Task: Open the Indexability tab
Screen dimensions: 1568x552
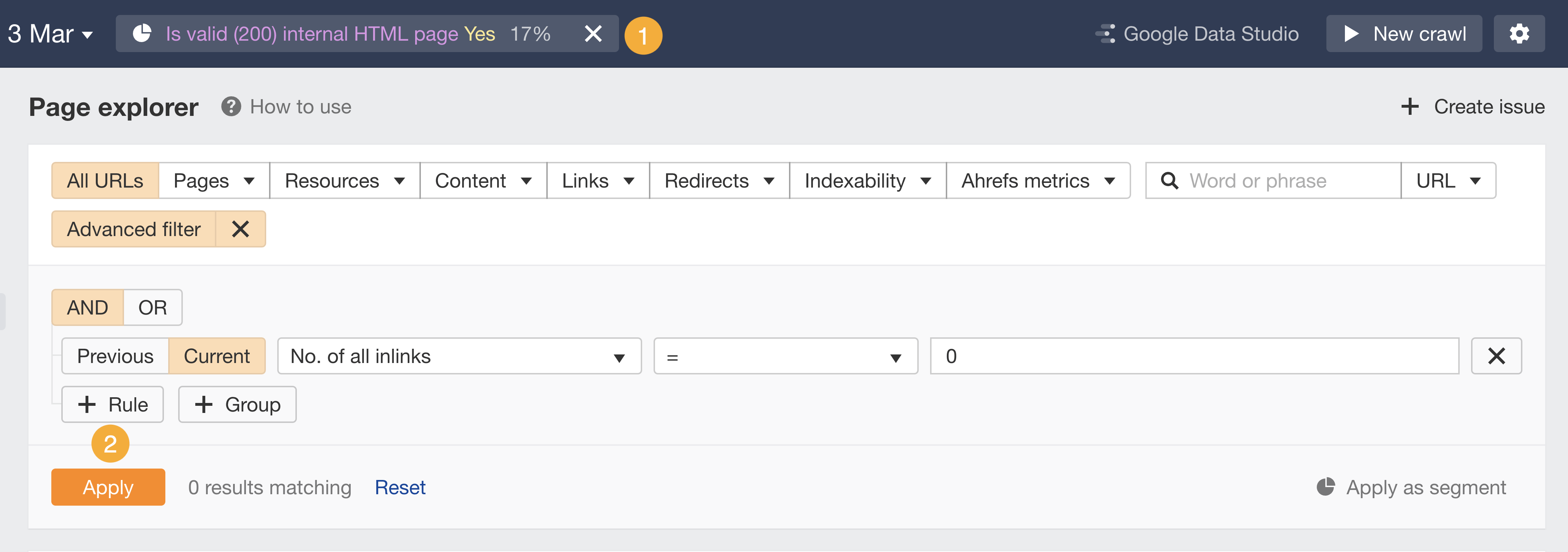Action: coord(867,180)
